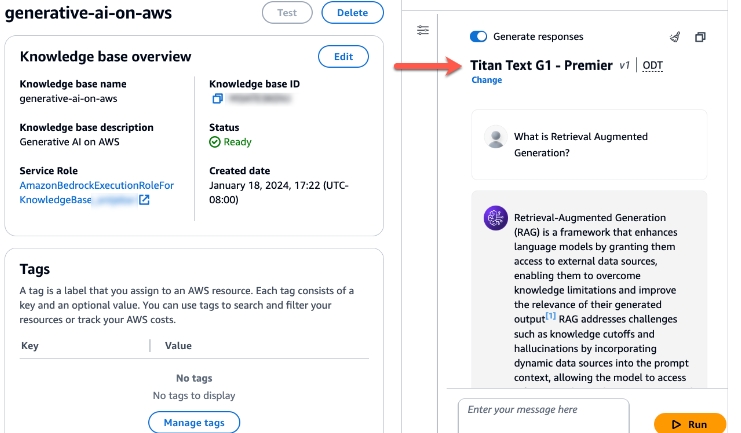Viewport: 741px width, 433px height.
Task: Copy the Knowledge base ID
Action: click(x=217, y=99)
